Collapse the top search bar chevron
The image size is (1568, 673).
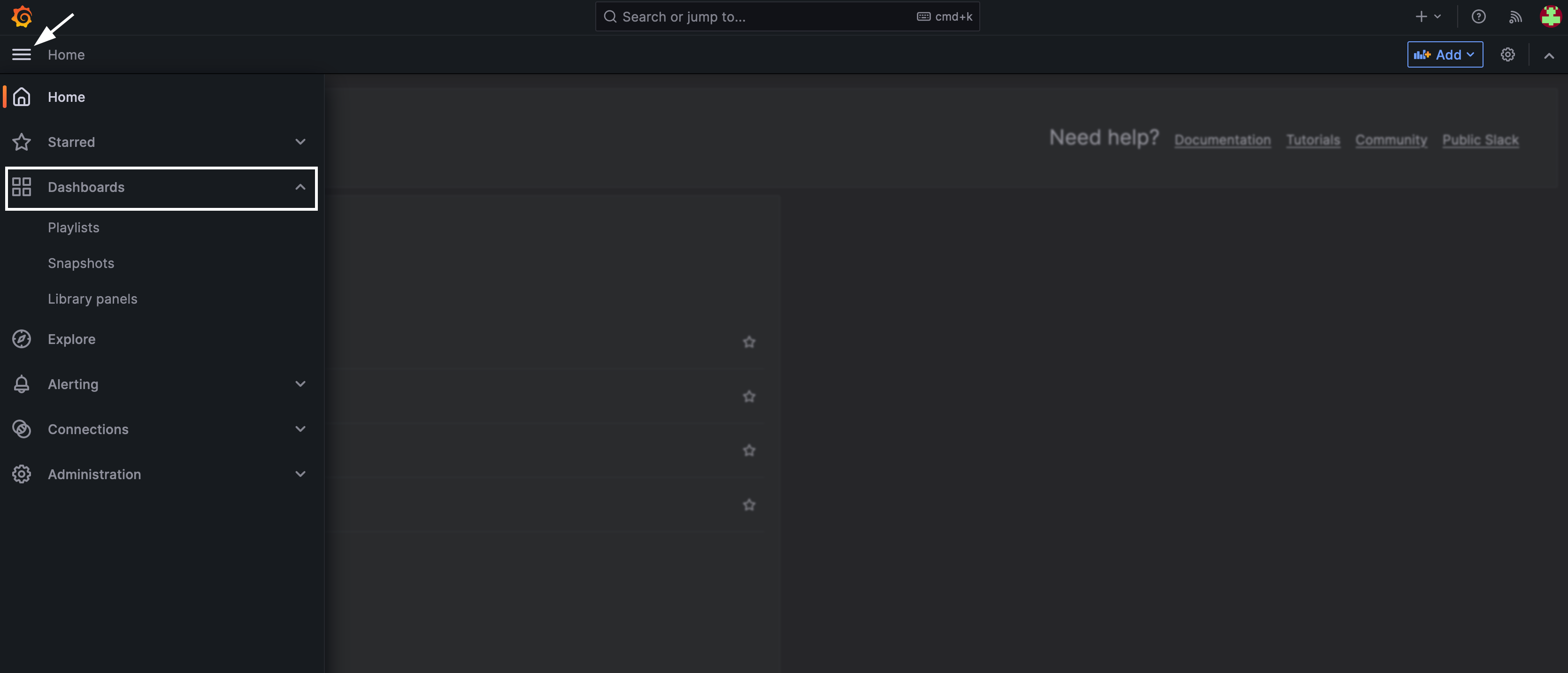click(1549, 55)
